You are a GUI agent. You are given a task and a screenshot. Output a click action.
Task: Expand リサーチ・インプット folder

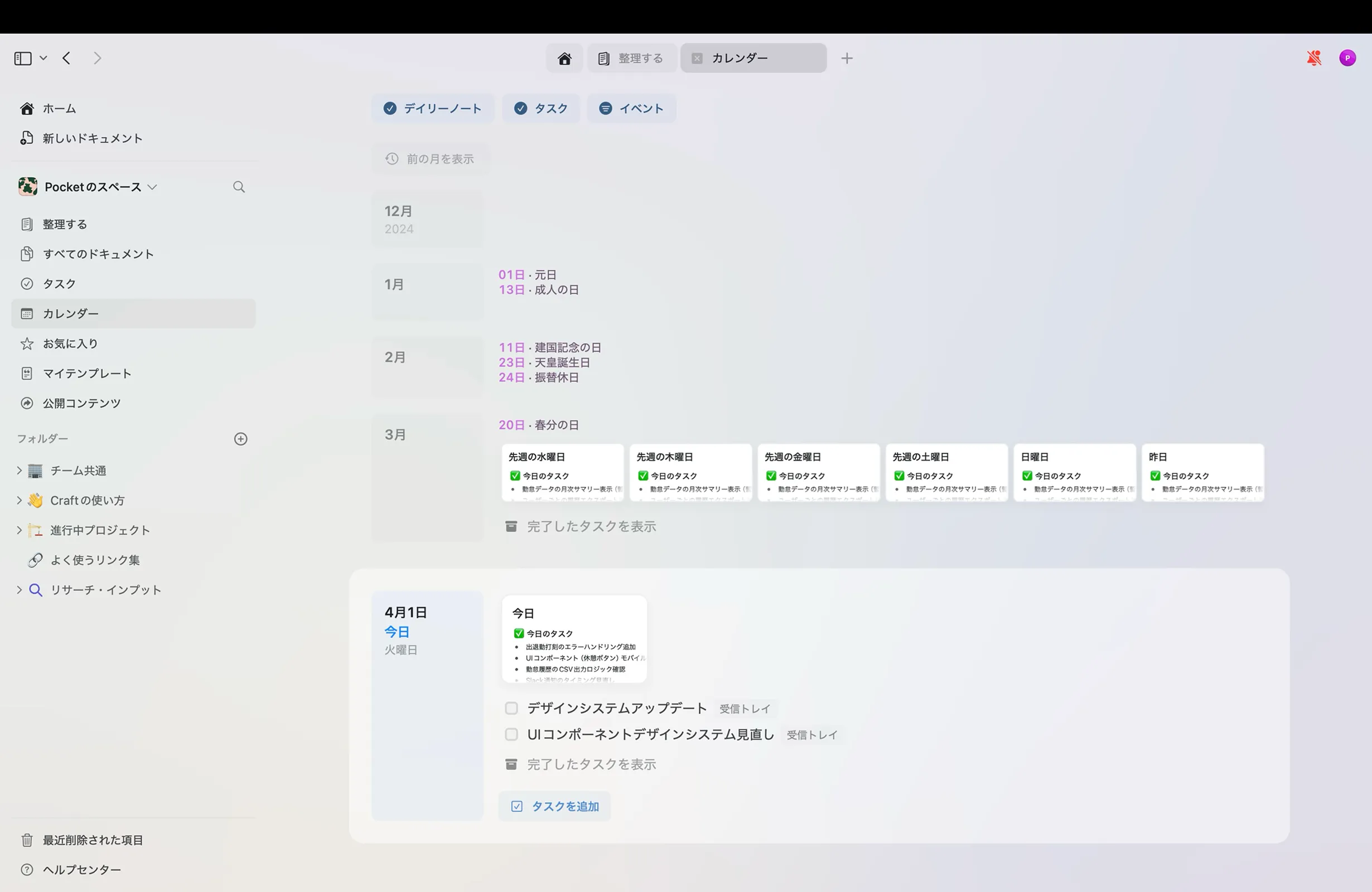[18, 589]
